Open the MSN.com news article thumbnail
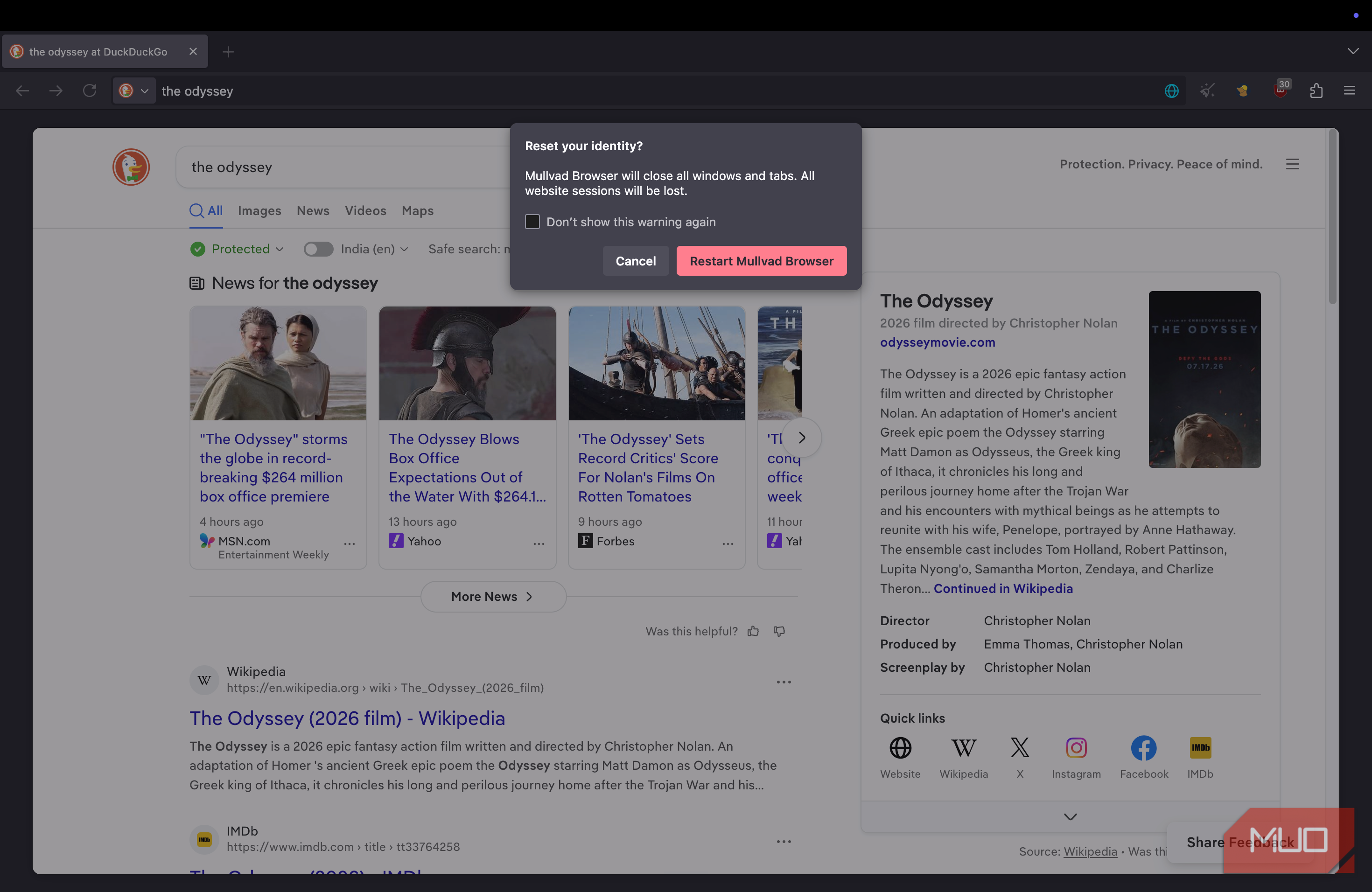 tap(278, 363)
